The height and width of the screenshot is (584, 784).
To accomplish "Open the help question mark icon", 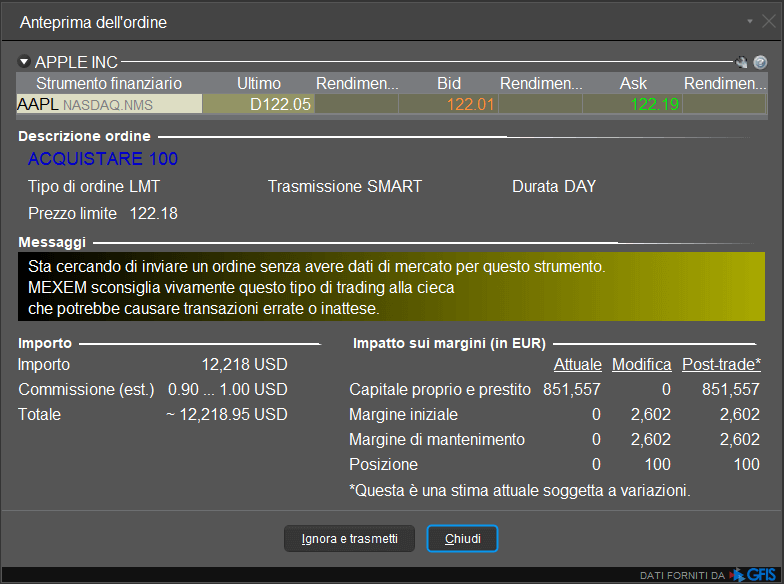I will coord(760,62).
